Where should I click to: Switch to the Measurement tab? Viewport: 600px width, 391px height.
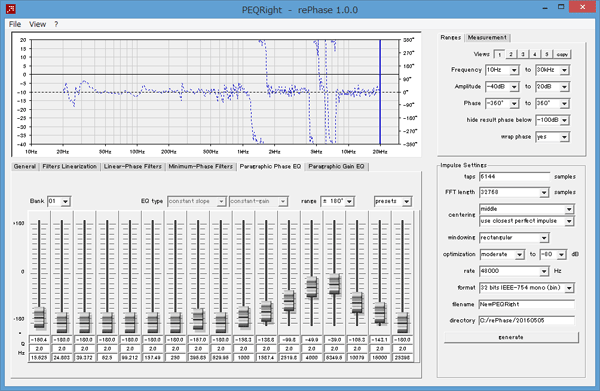click(x=487, y=37)
